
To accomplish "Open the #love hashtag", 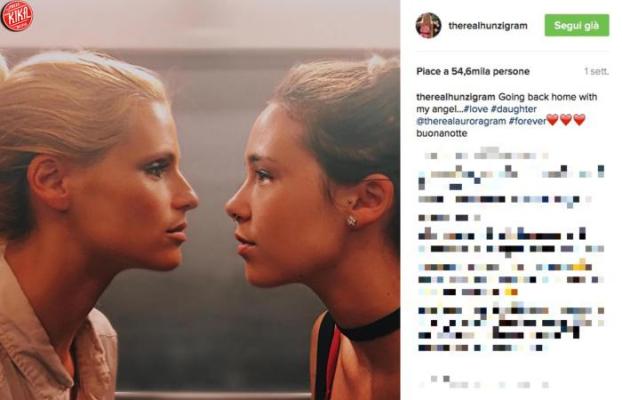I will pyautogui.click(x=475, y=109).
